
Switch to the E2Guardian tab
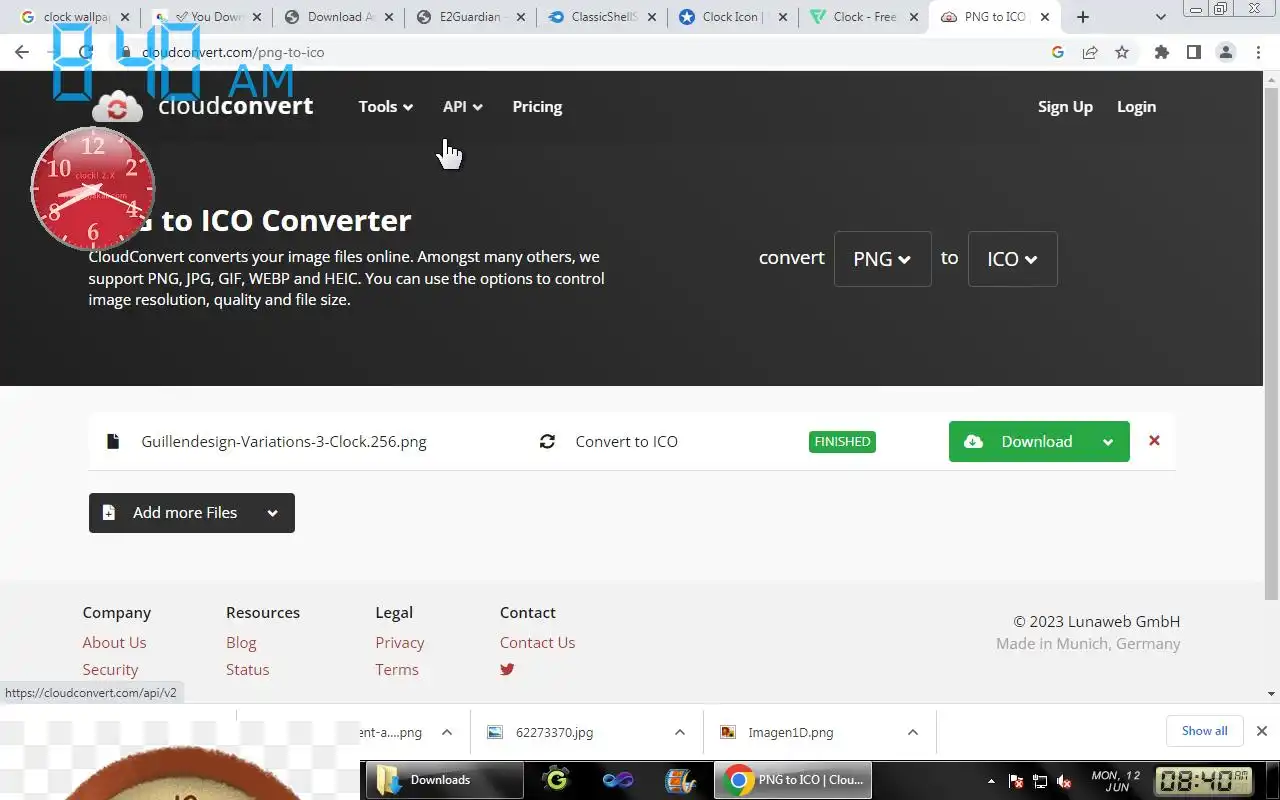pos(470,17)
